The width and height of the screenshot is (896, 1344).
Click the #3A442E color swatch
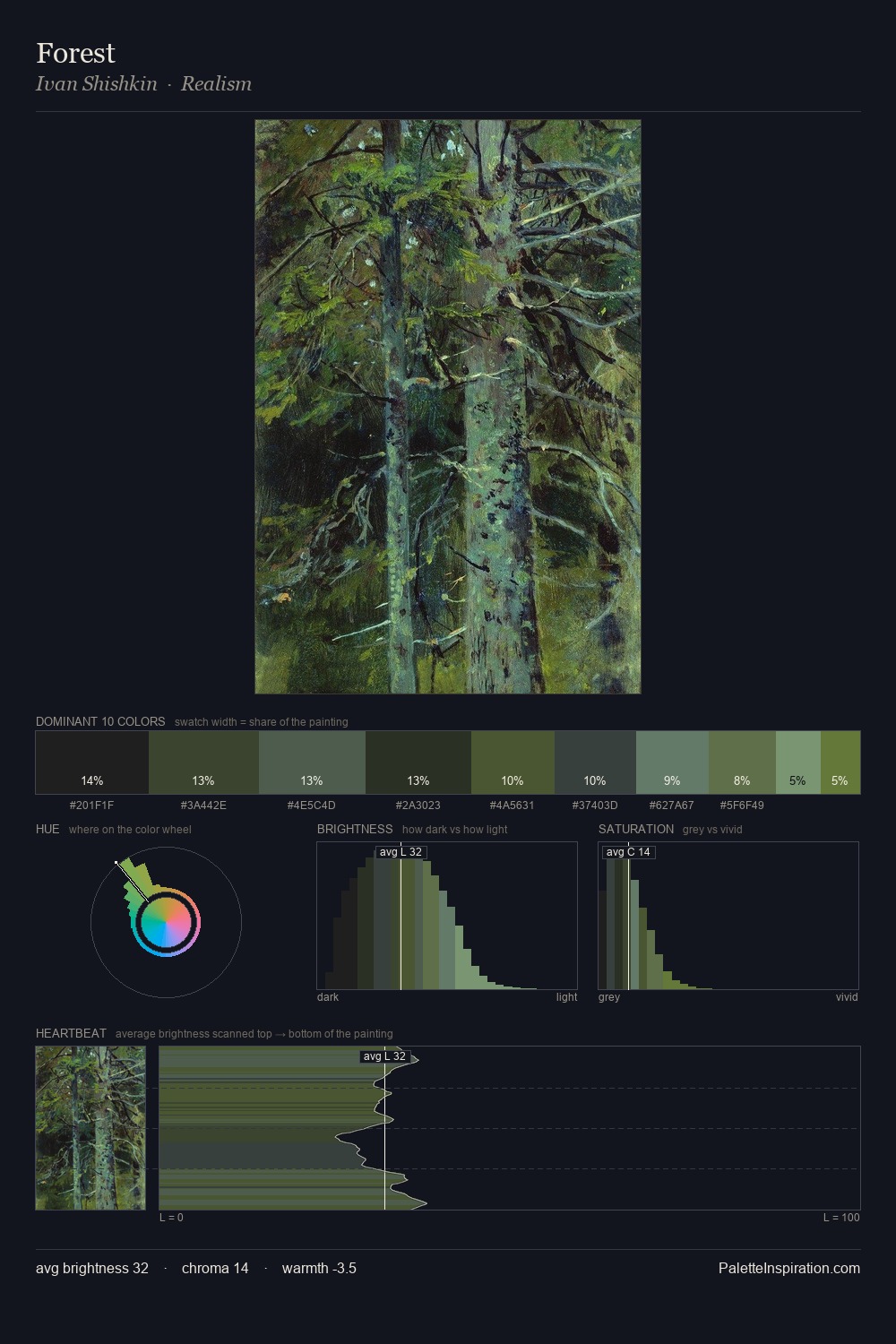[x=203, y=762]
